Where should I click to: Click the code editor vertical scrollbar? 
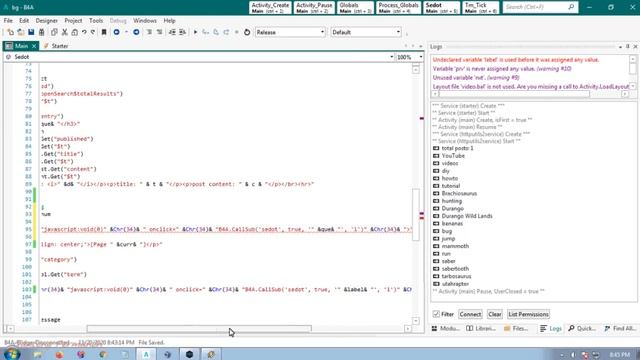(416, 214)
